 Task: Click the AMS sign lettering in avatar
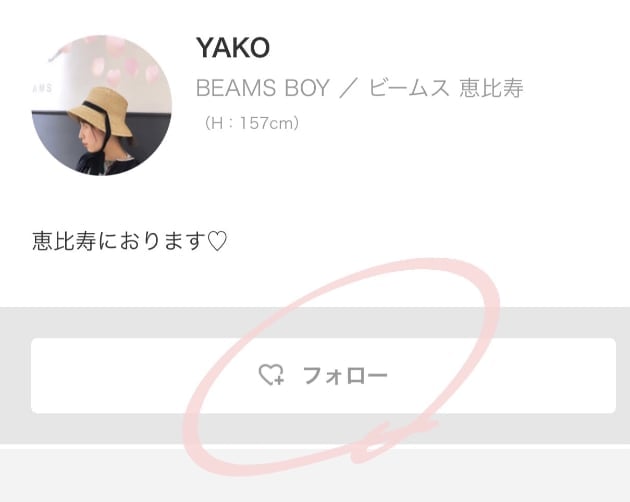(x=43, y=88)
